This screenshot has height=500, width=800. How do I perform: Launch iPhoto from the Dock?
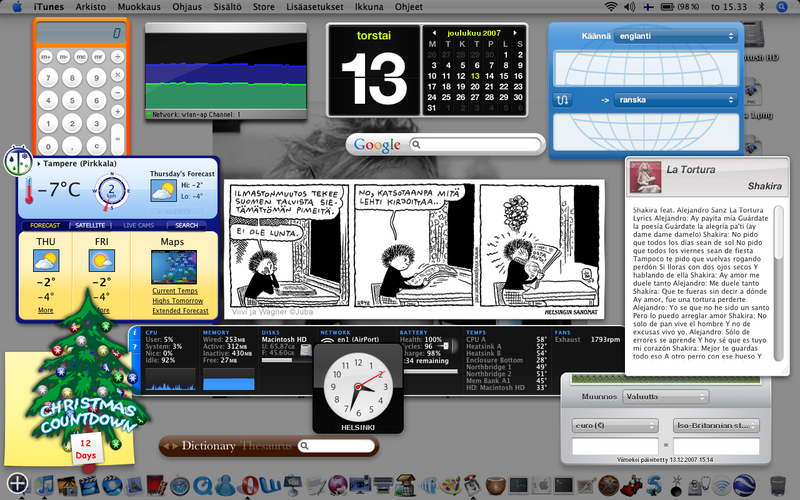(x=67, y=485)
